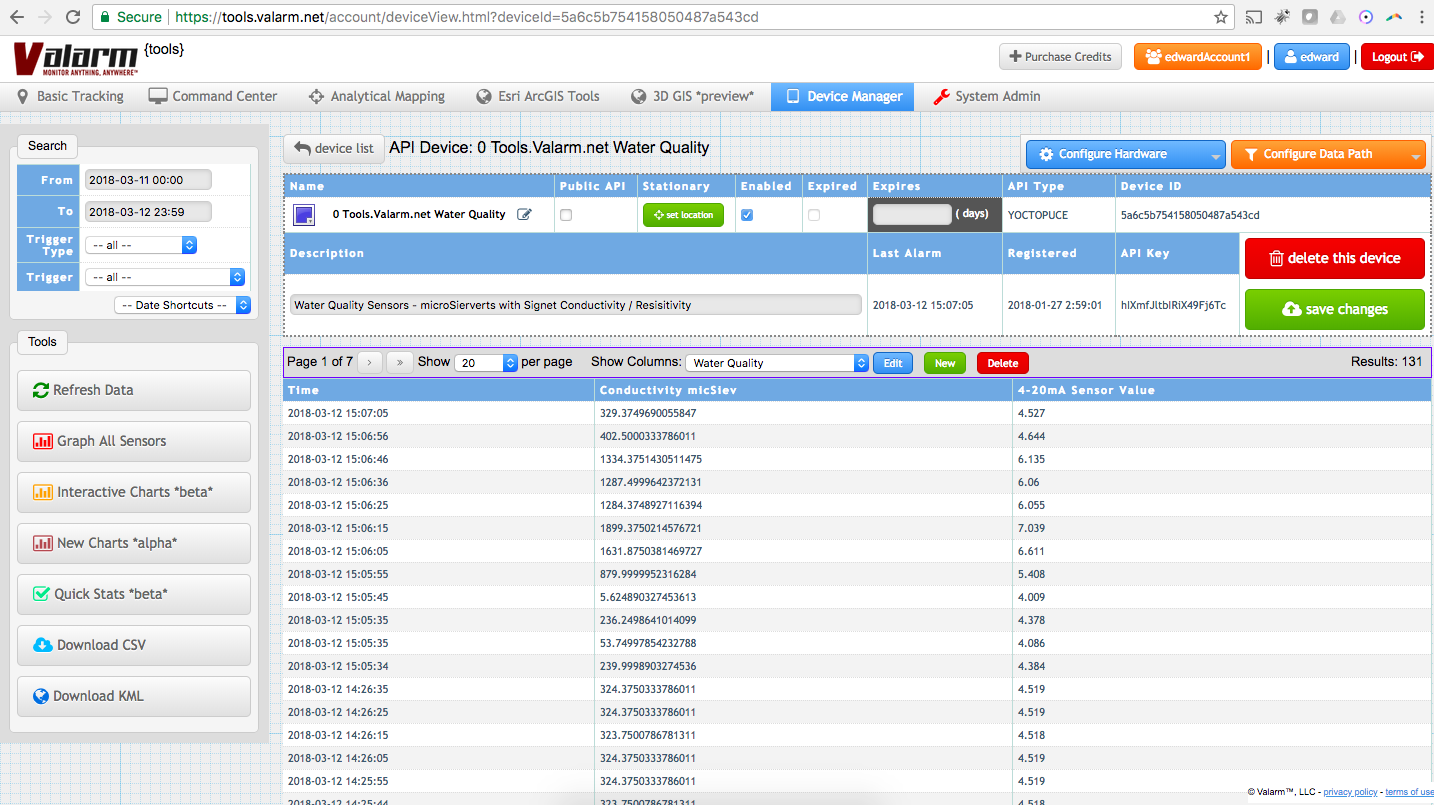Click the browser forward arrow
The height and width of the screenshot is (805, 1434).
click(44, 17)
